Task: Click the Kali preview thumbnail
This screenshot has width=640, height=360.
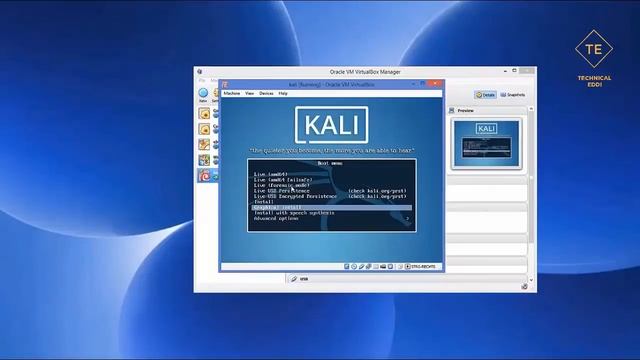Action: tap(486, 143)
